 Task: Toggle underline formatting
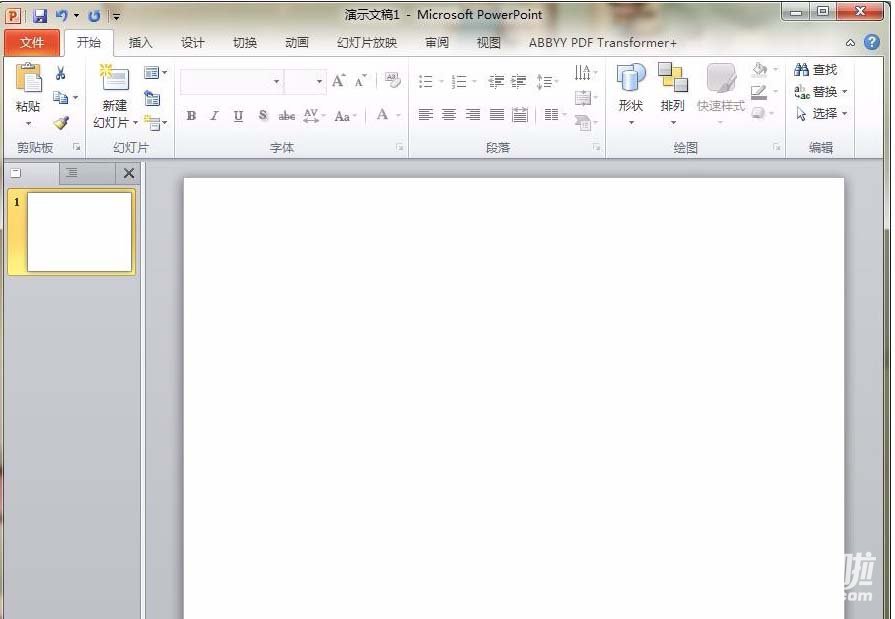pos(239,116)
